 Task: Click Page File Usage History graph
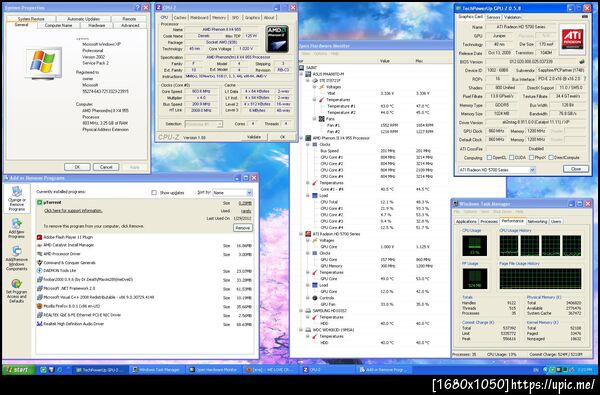(540, 278)
